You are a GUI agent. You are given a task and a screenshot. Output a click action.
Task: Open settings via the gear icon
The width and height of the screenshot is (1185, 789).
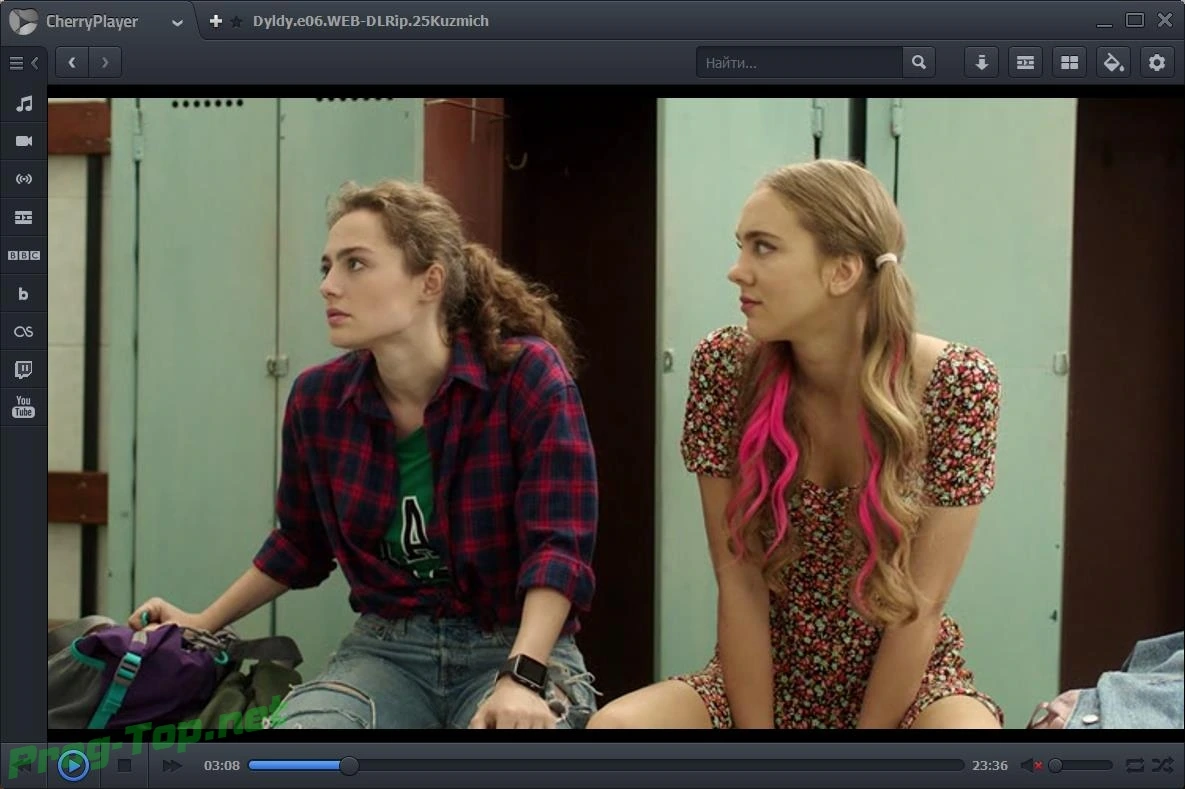[x=1157, y=63]
